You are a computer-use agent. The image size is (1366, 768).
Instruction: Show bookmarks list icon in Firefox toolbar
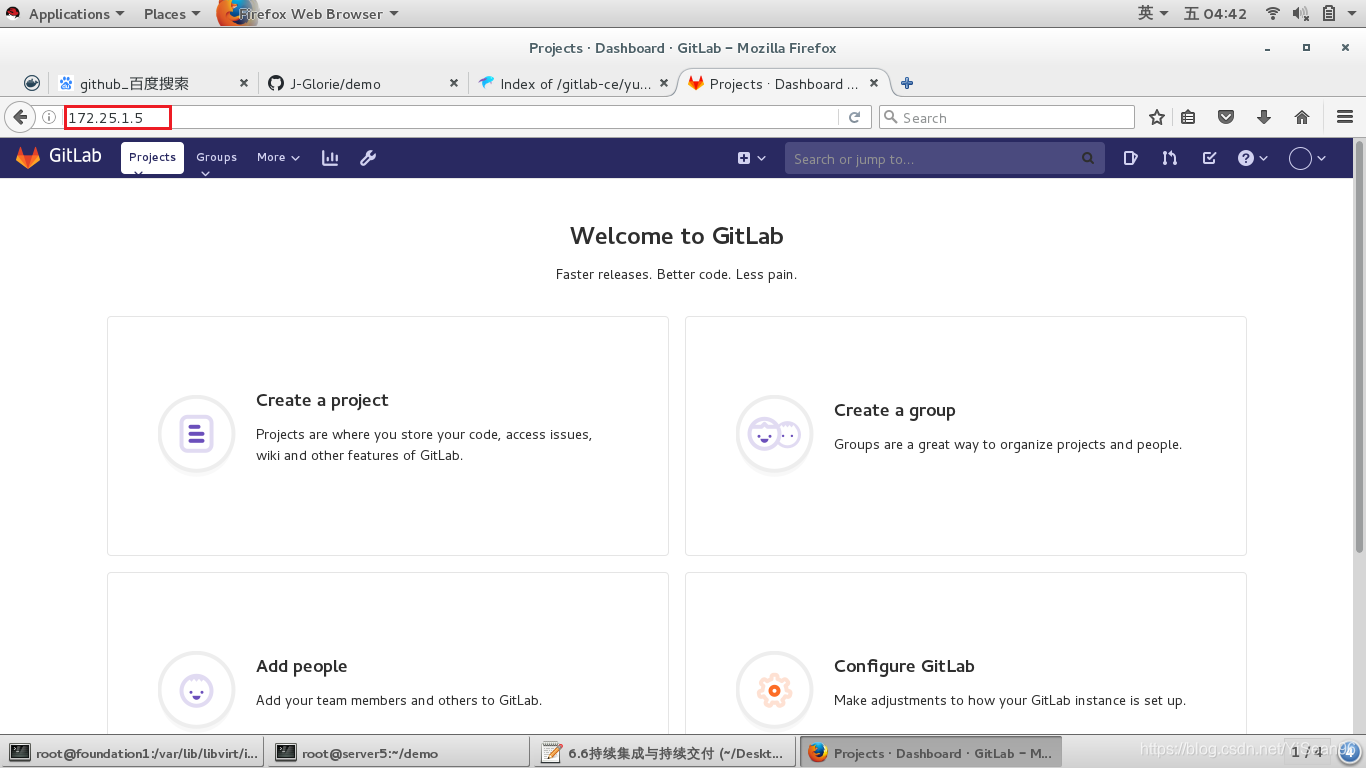click(x=1188, y=118)
